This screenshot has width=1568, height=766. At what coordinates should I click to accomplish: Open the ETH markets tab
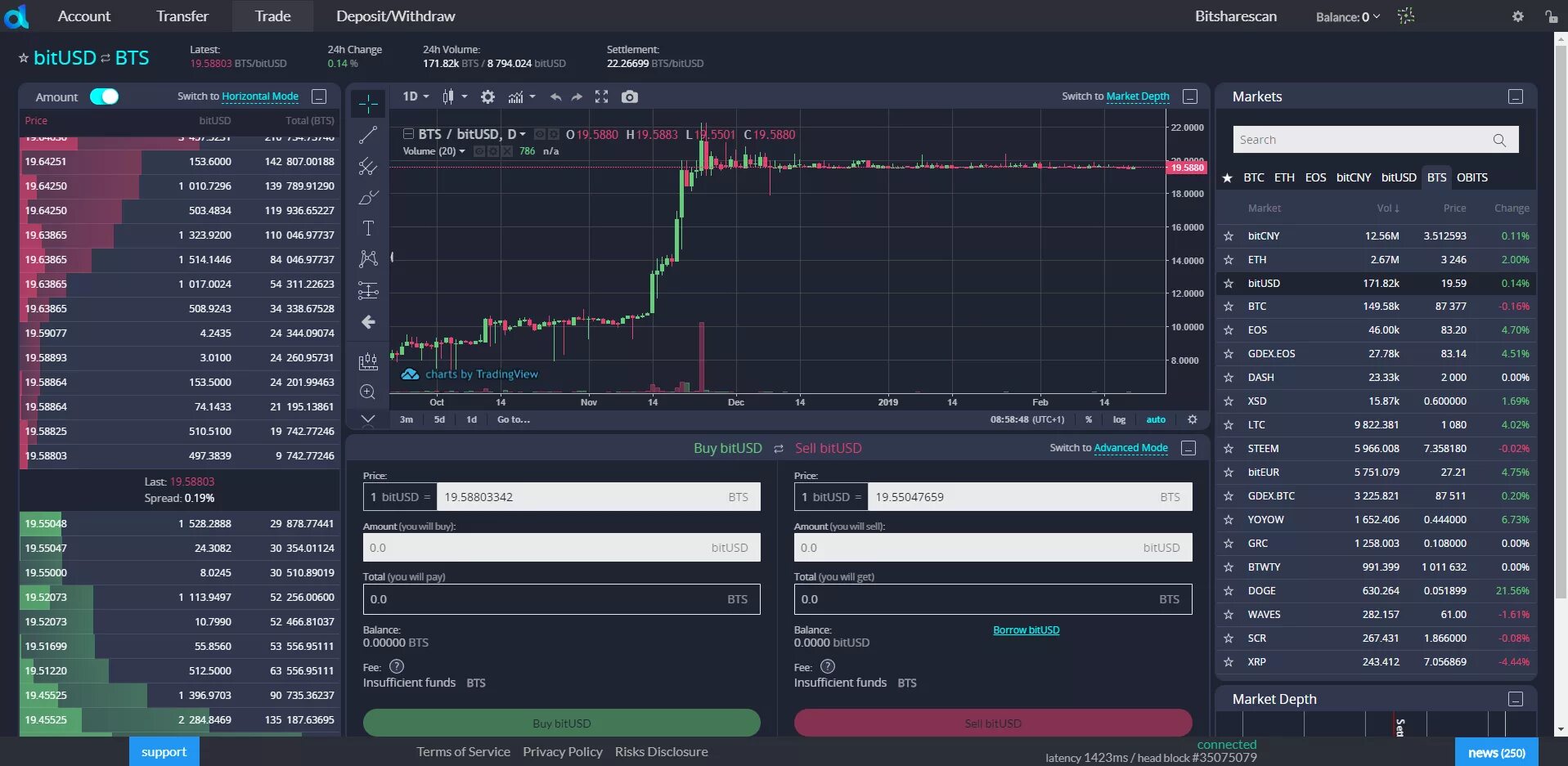coord(1285,177)
